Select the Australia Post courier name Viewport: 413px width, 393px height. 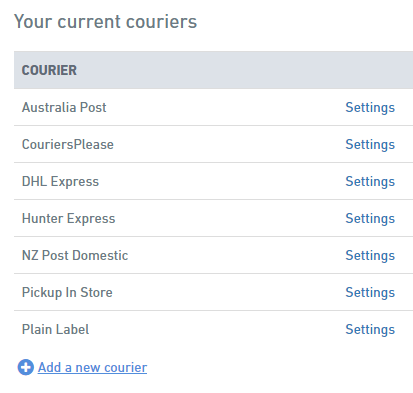point(64,107)
